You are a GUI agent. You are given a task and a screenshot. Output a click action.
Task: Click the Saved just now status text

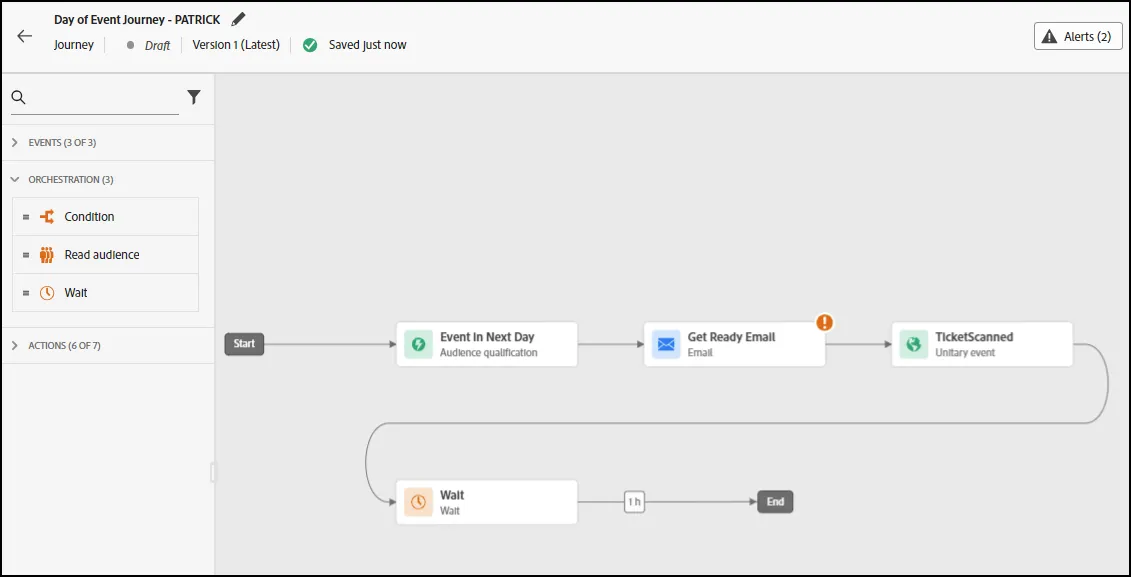pyautogui.click(x=368, y=45)
